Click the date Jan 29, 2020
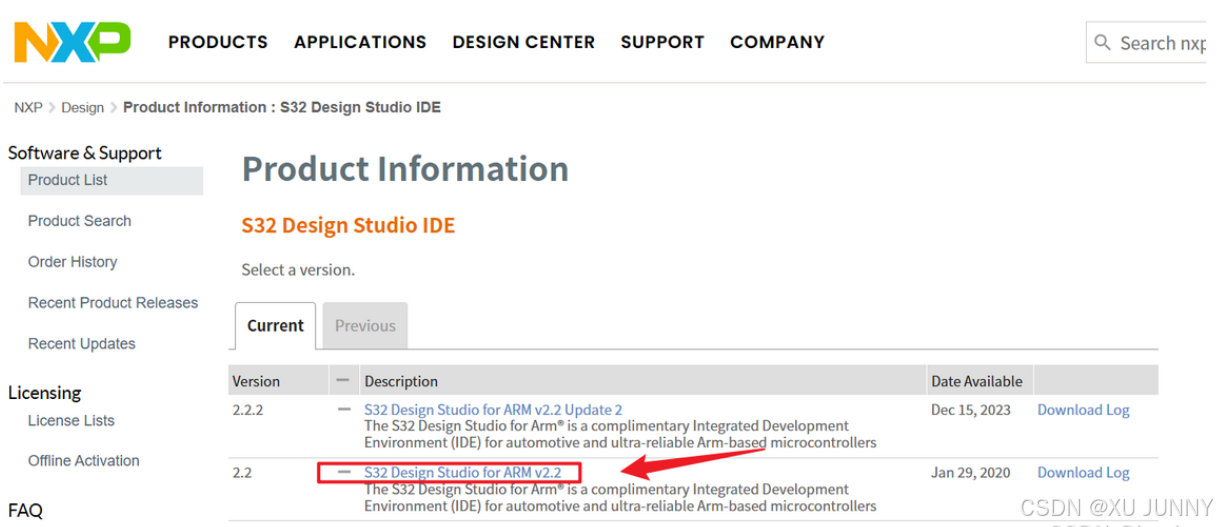This screenshot has width=1217, height=527. [x=971, y=472]
